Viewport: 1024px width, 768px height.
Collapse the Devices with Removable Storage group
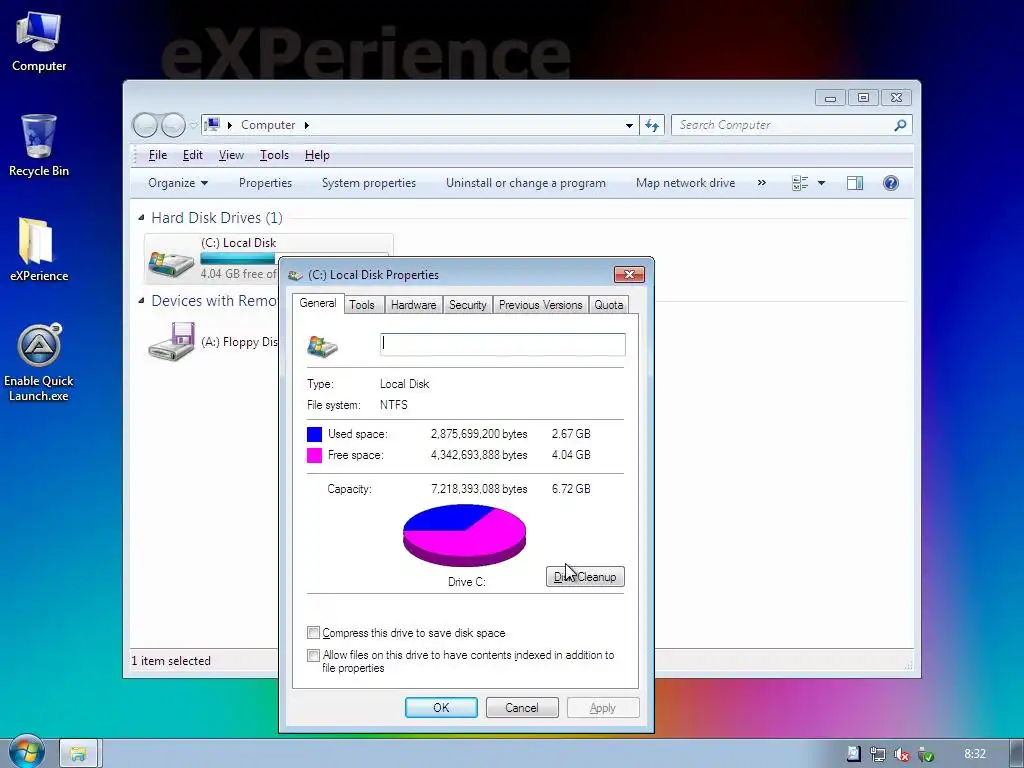click(141, 300)
